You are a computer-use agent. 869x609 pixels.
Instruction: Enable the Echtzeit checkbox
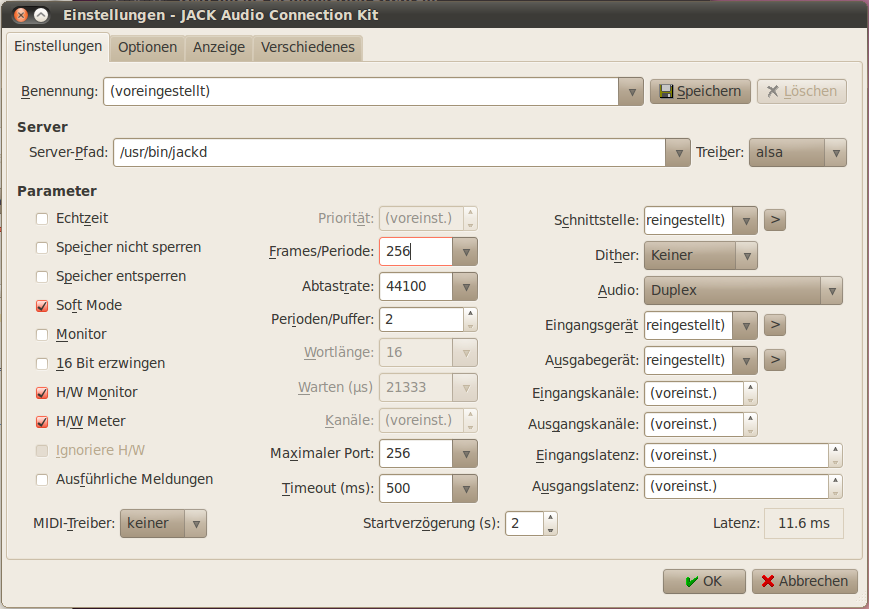pos(42,218)
